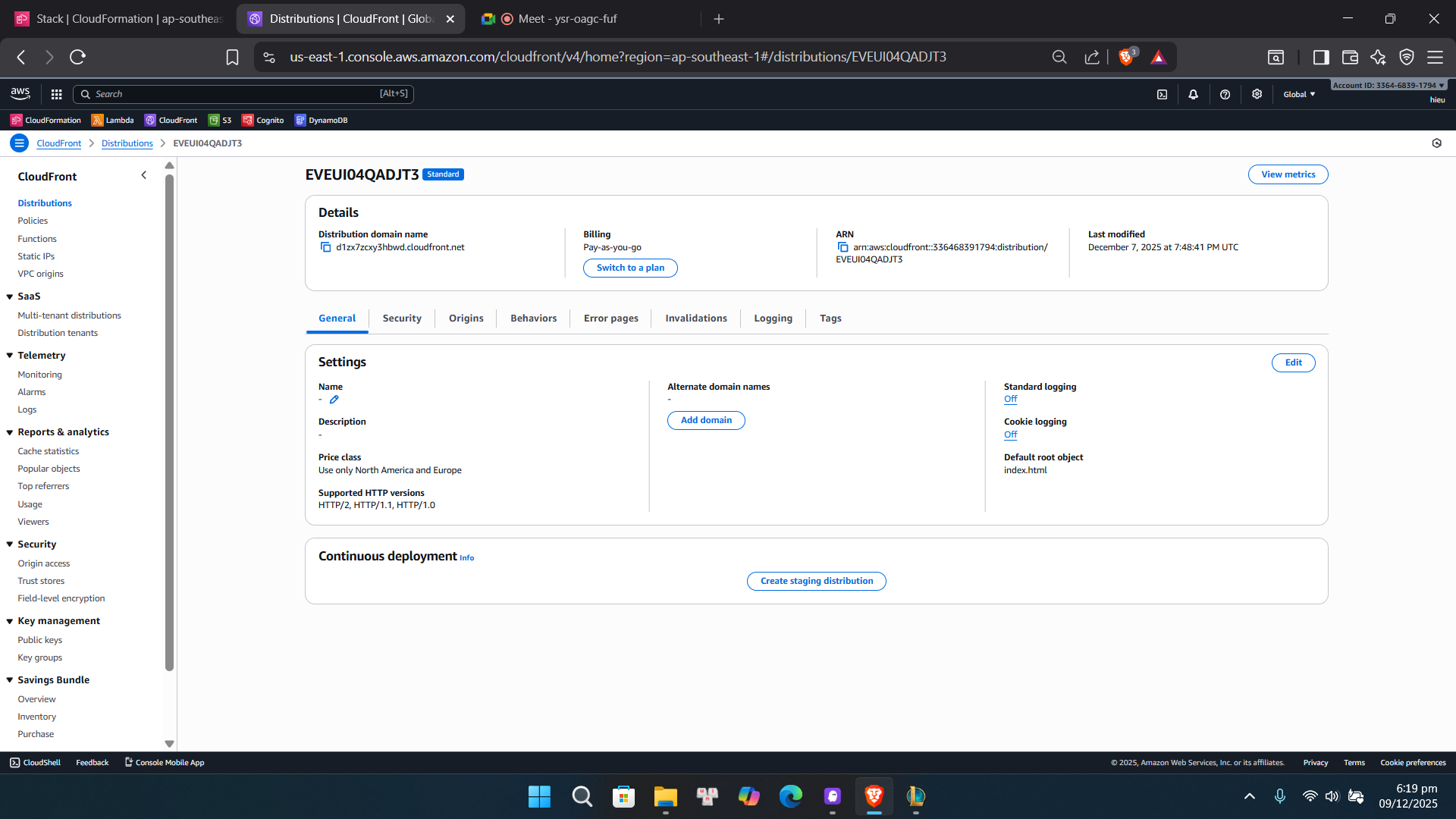Open the AWS services grid menu
The height and width of the screenshot is (819, 1456).
tap(55, 94)
